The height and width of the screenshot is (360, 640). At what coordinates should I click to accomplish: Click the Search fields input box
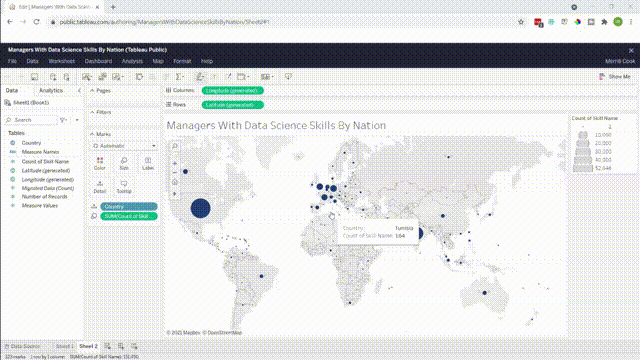(x=31, y=120)
